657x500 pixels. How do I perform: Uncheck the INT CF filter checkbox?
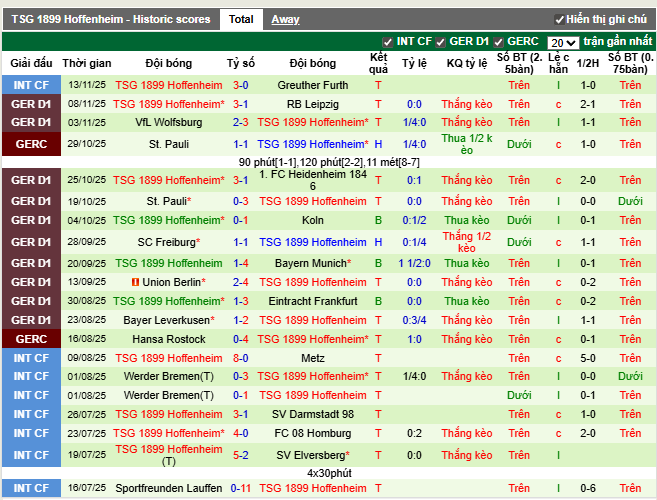[387, 42]
